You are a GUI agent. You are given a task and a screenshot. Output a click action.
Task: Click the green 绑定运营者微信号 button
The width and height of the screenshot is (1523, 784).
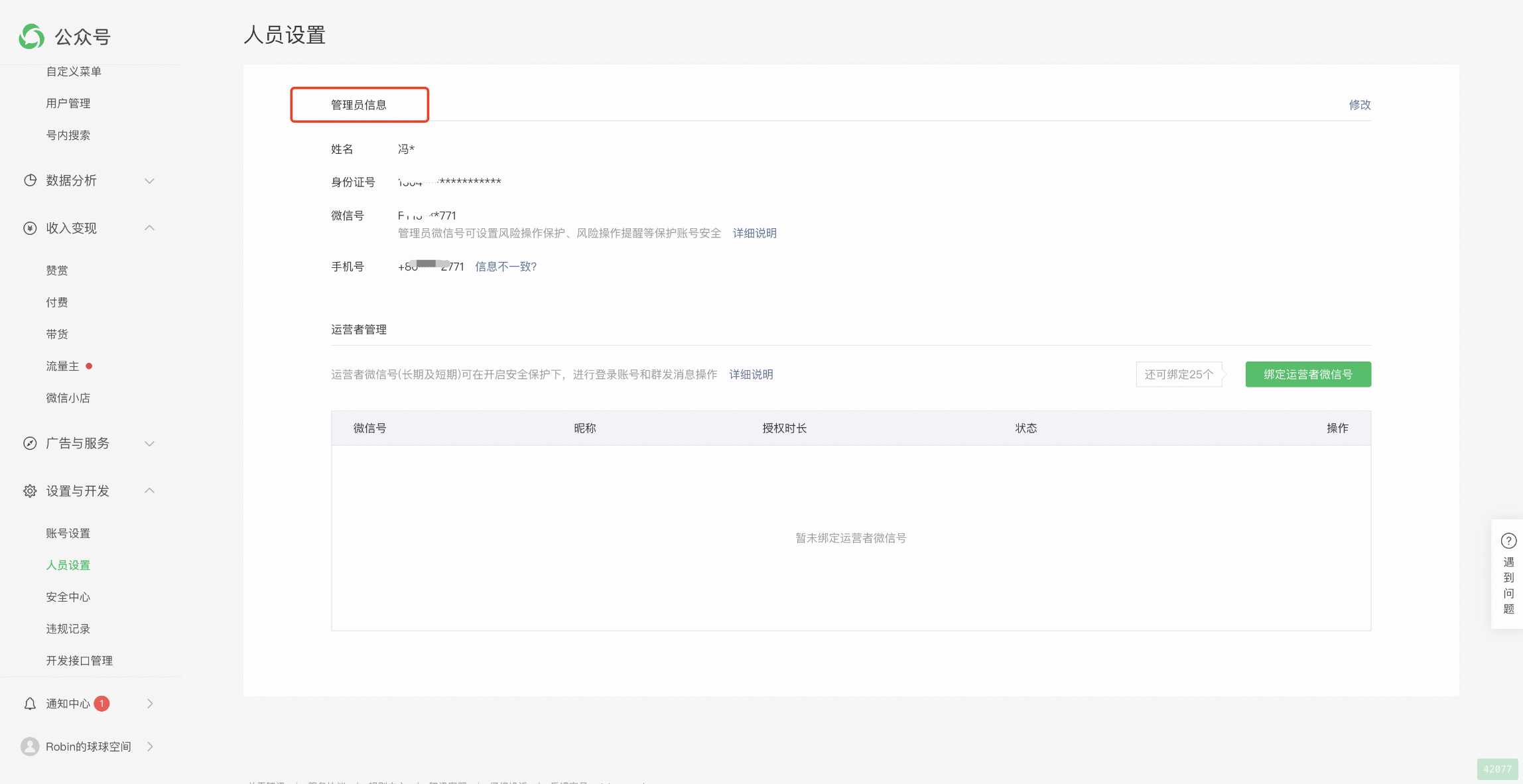1307,374
